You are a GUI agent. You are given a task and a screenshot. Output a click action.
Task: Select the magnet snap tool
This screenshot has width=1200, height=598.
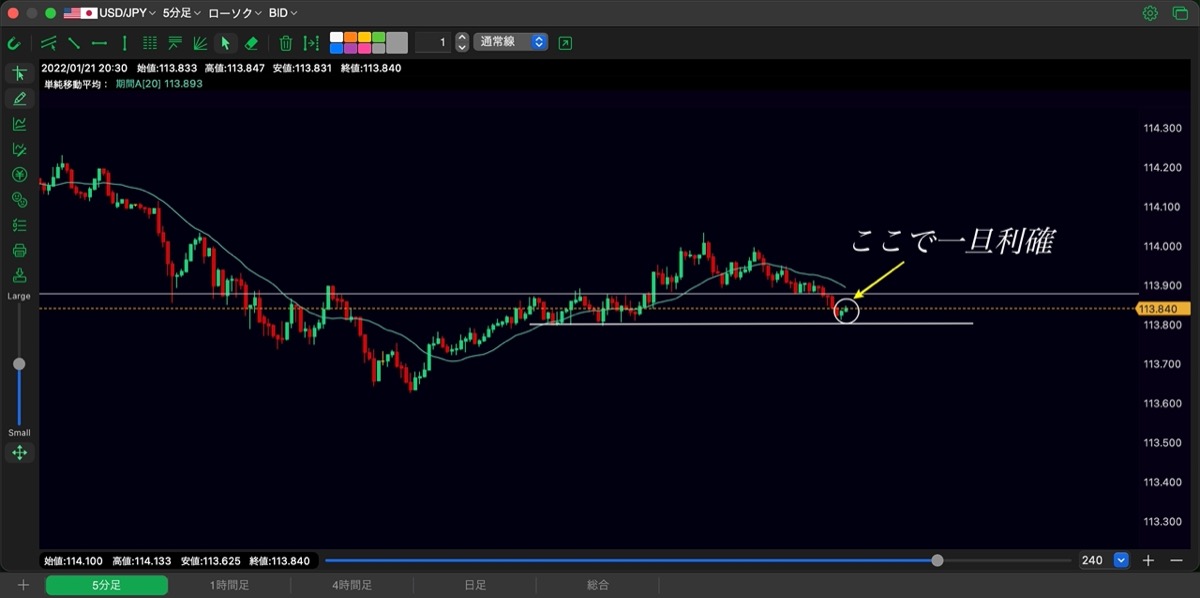[14, 43]
